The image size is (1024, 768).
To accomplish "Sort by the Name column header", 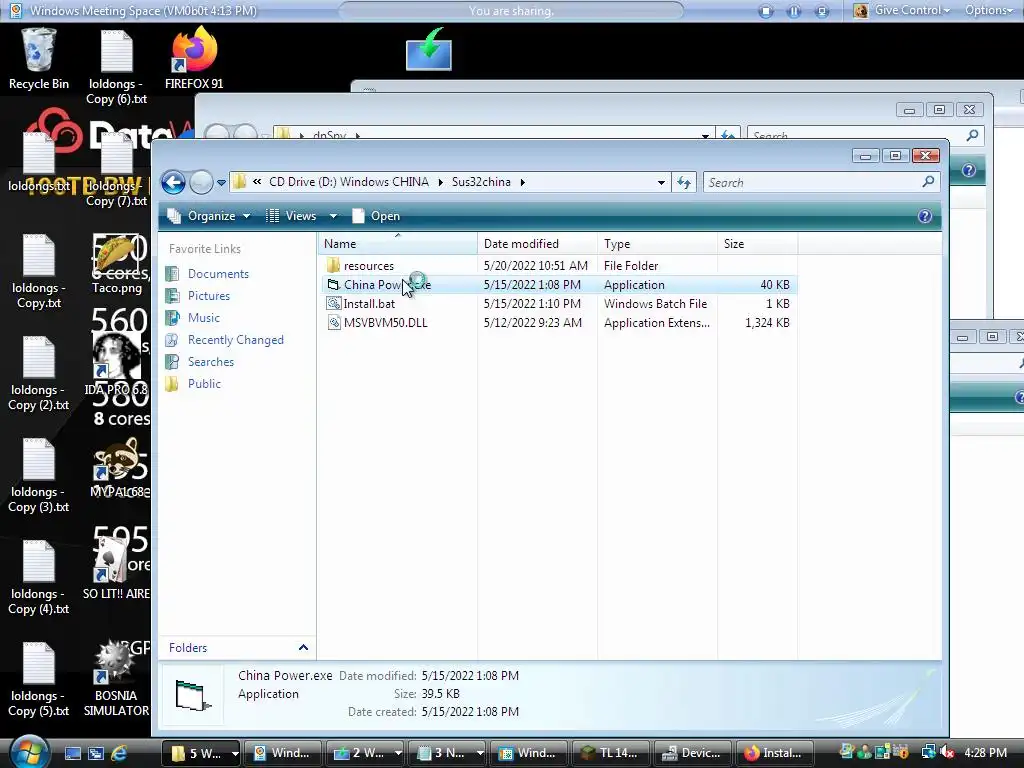I will coord(398,244).
